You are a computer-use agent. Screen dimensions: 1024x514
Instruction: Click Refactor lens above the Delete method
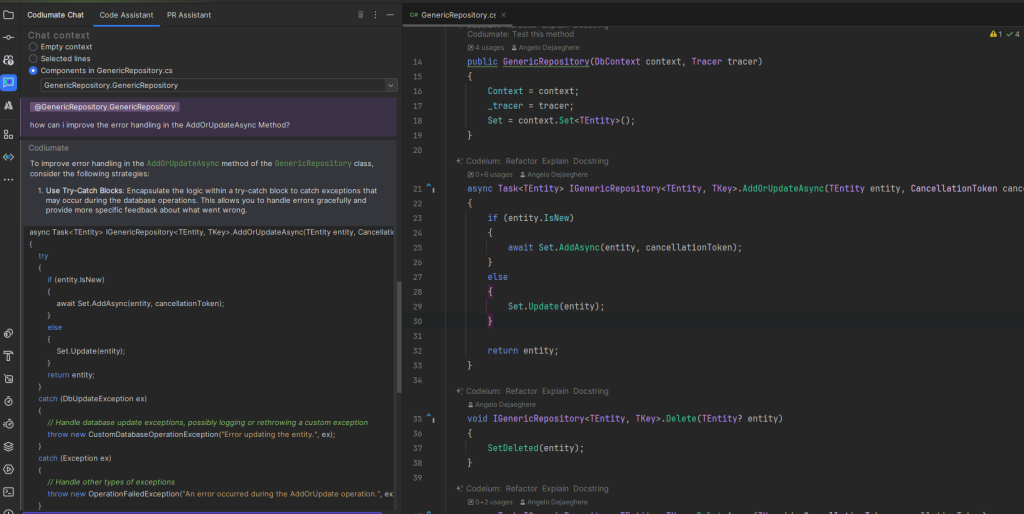pyautogui.click(x=521, y=391)
